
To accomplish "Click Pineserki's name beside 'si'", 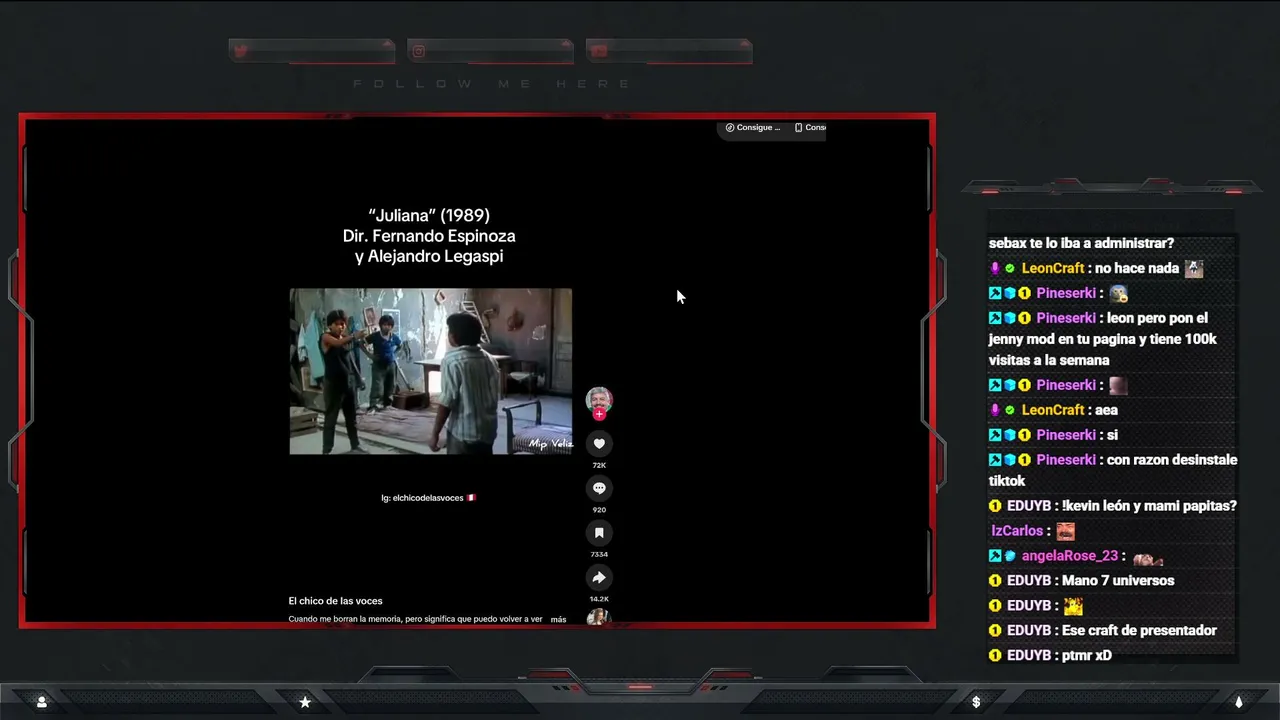I will pyautogui.click(x=1066, y=435).
